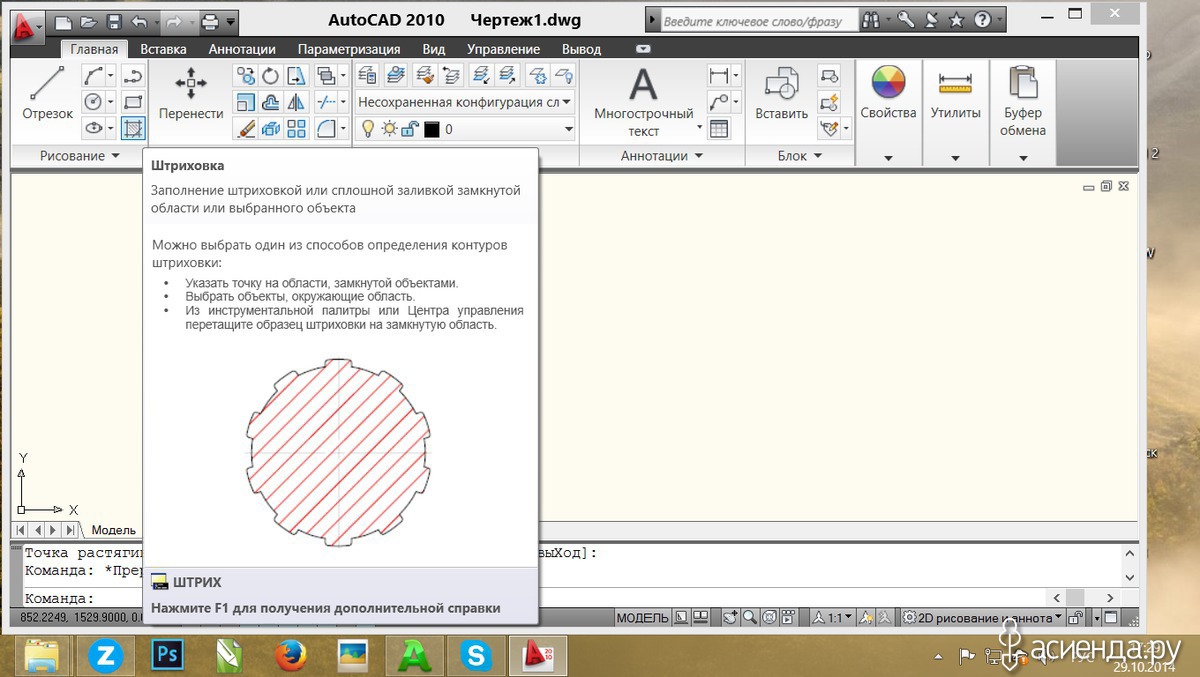The width and height of the screenshot is (1200, 677).
Task: Open the help question mark menu
Action: coord(982,20)
